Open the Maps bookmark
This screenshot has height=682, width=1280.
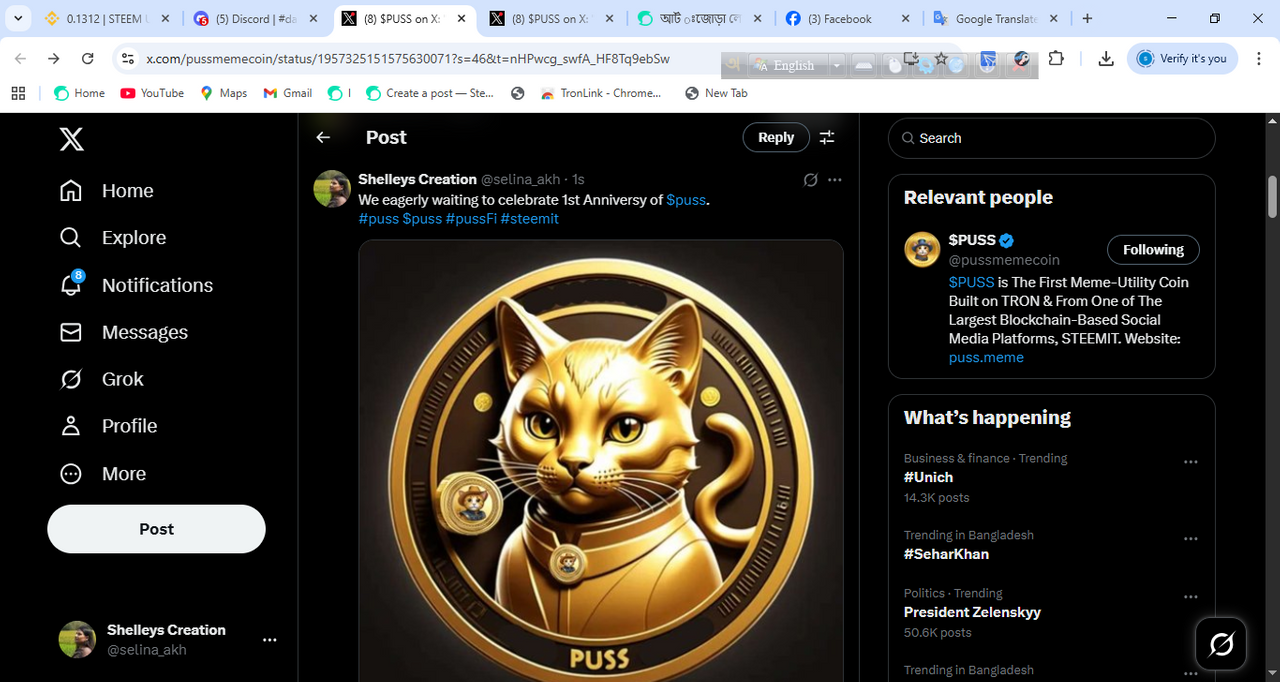click(223, 93)
